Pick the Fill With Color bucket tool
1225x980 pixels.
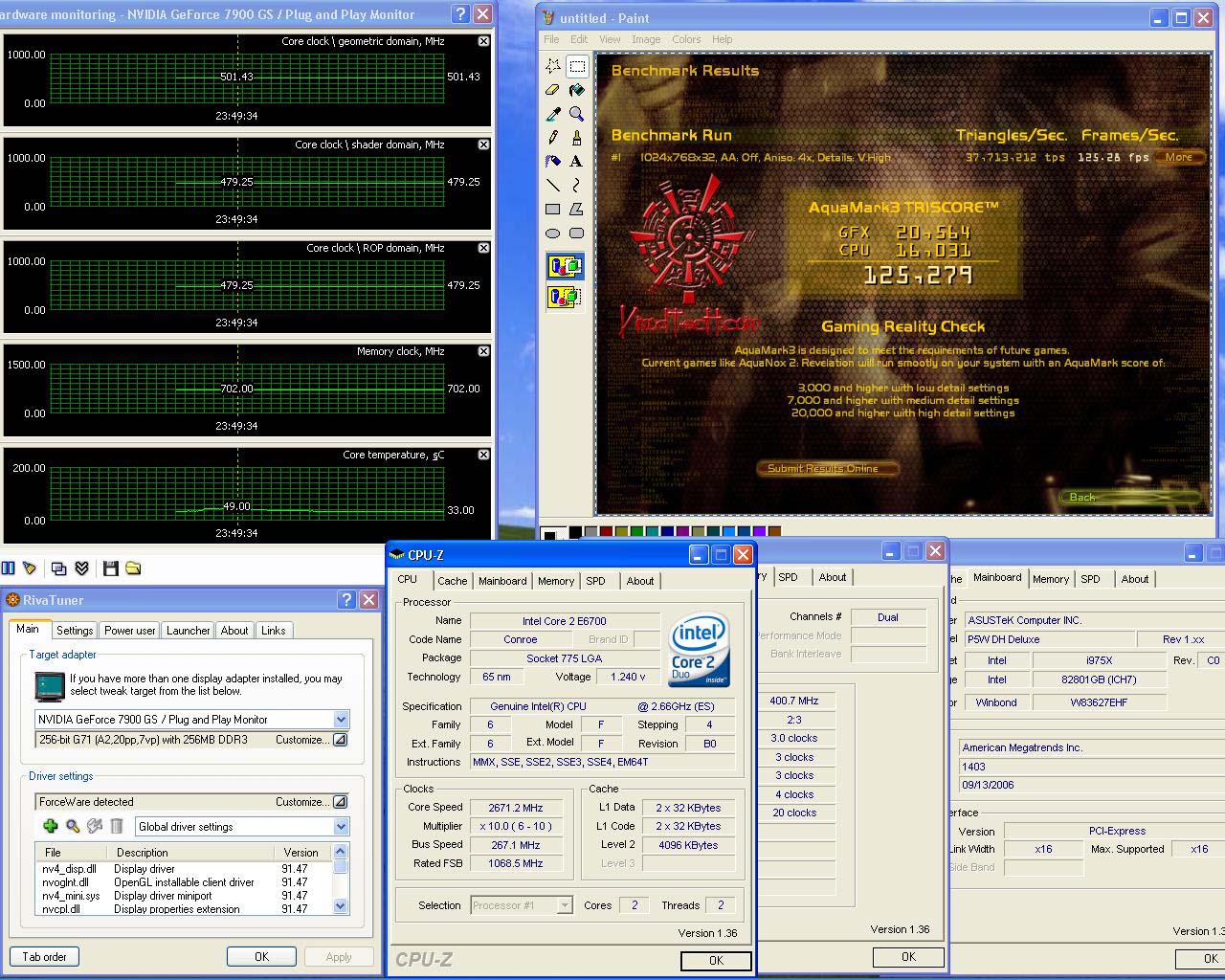[x=577, y=90]
